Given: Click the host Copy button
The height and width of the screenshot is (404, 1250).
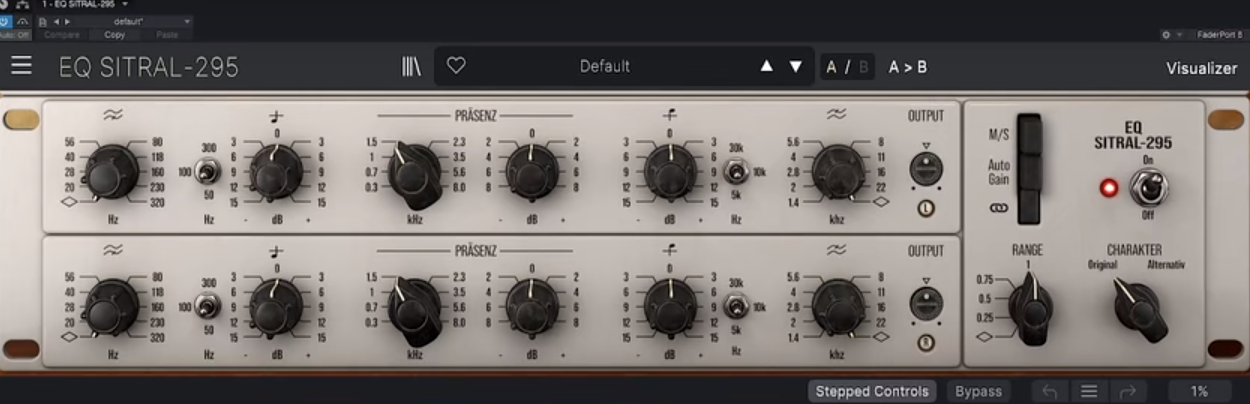Looking at the screenshot, I should [x=115, y=34].
